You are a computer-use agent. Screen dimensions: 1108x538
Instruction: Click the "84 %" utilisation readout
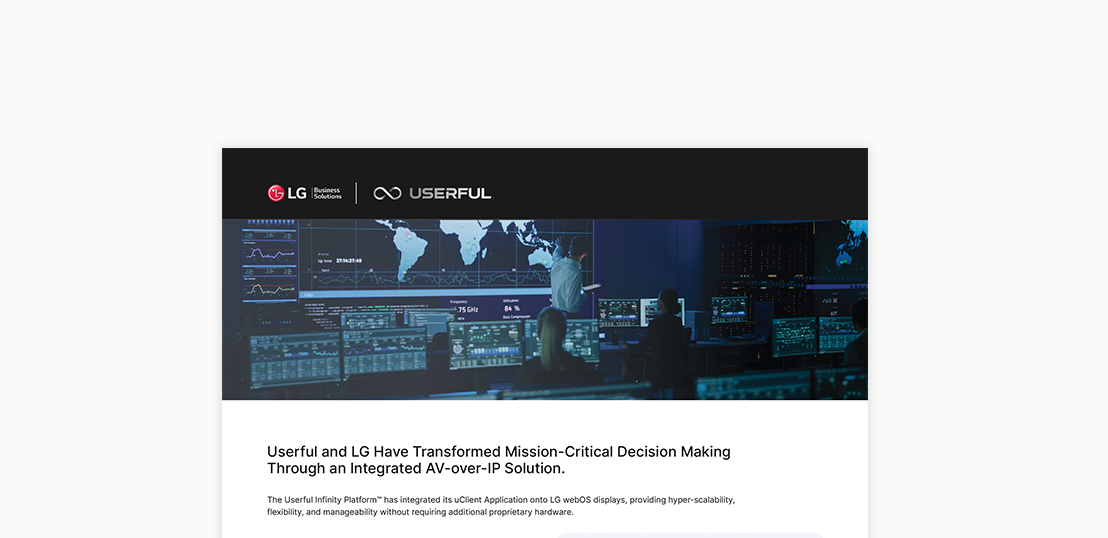(x=513, y=309)
